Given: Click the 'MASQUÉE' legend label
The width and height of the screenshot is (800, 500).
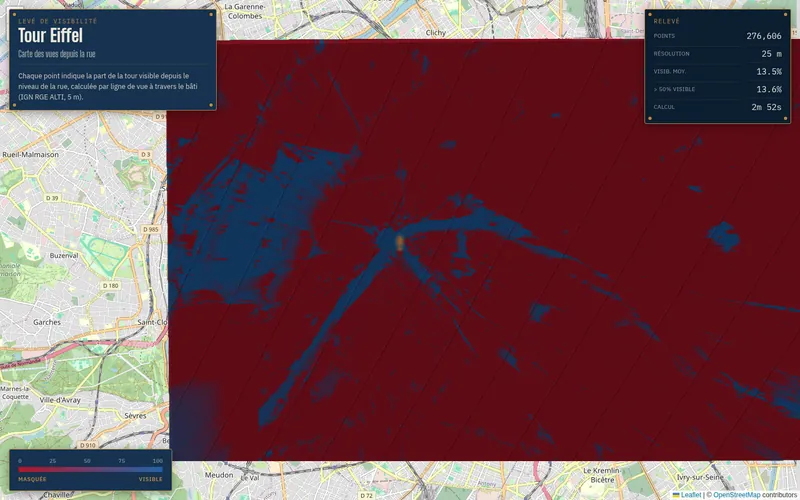Looking at the screenshot, I should (x=32, y=479).
